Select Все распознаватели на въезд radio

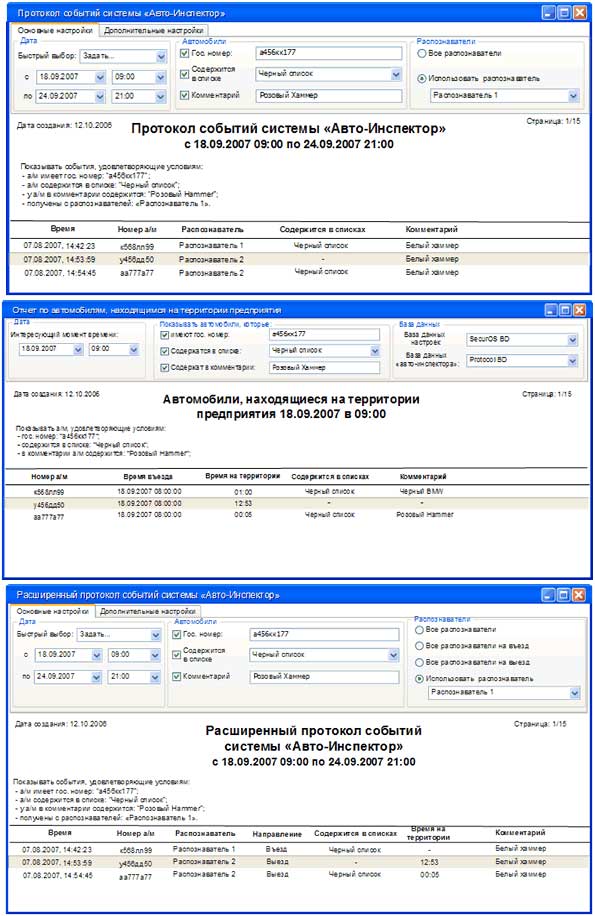pos(419,646)
